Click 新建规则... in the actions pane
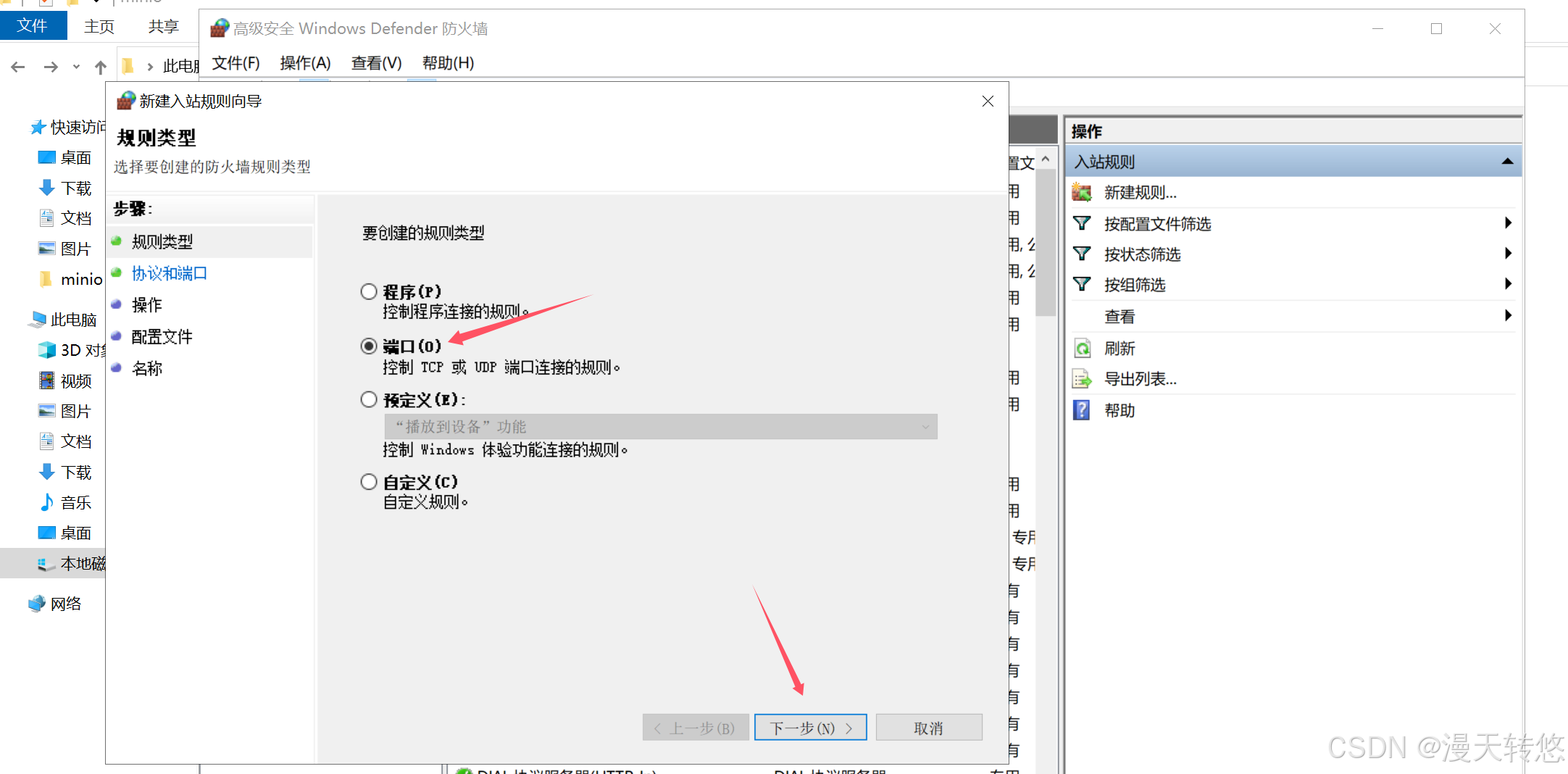1568x774 pixels. [x=1140, y=193]
